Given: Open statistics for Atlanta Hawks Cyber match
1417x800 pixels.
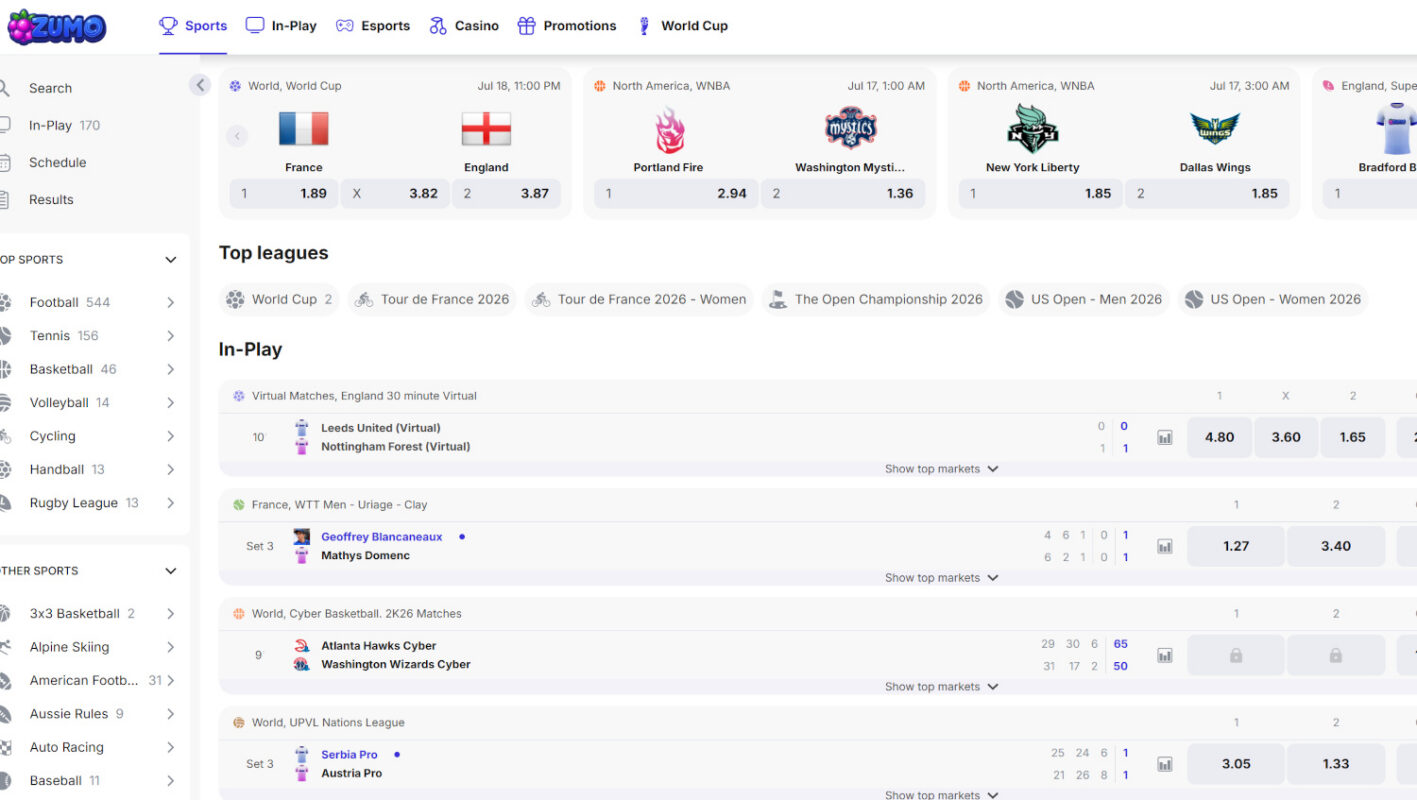Looking at the screenshot, I should pyautogui.click(x=1165, y=656).
